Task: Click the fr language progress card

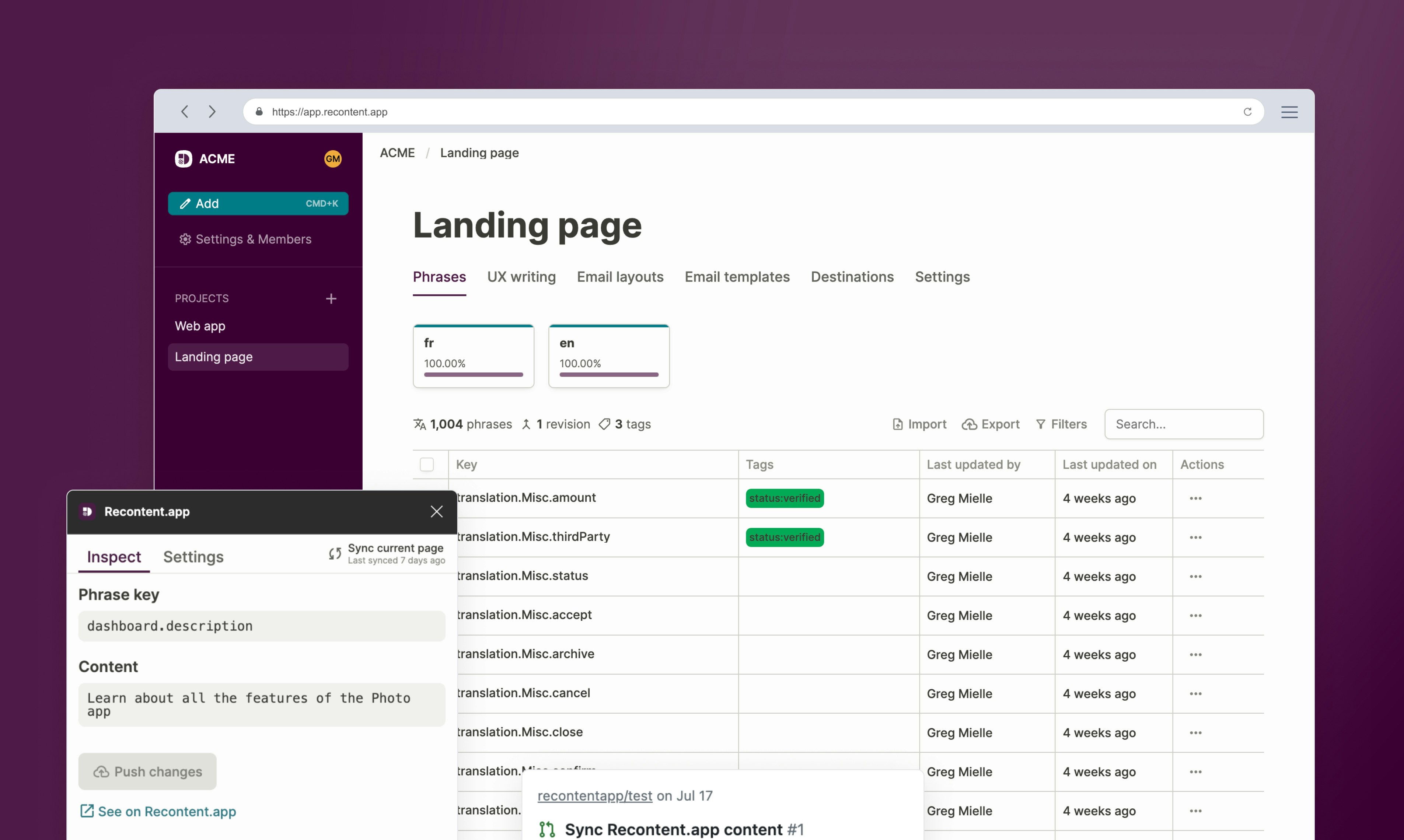Action: (473, 356)
